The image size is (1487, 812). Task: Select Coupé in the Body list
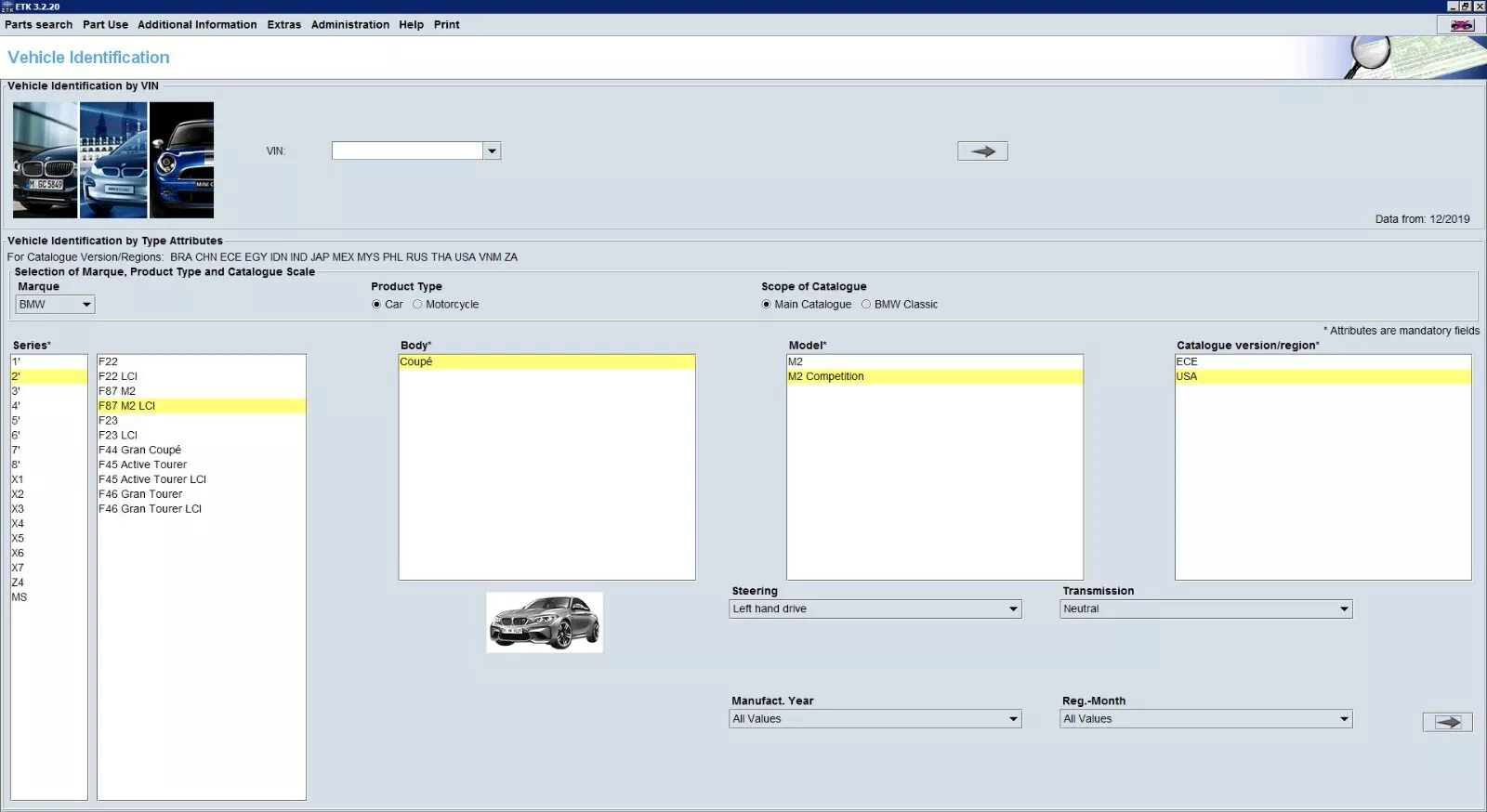546,362
